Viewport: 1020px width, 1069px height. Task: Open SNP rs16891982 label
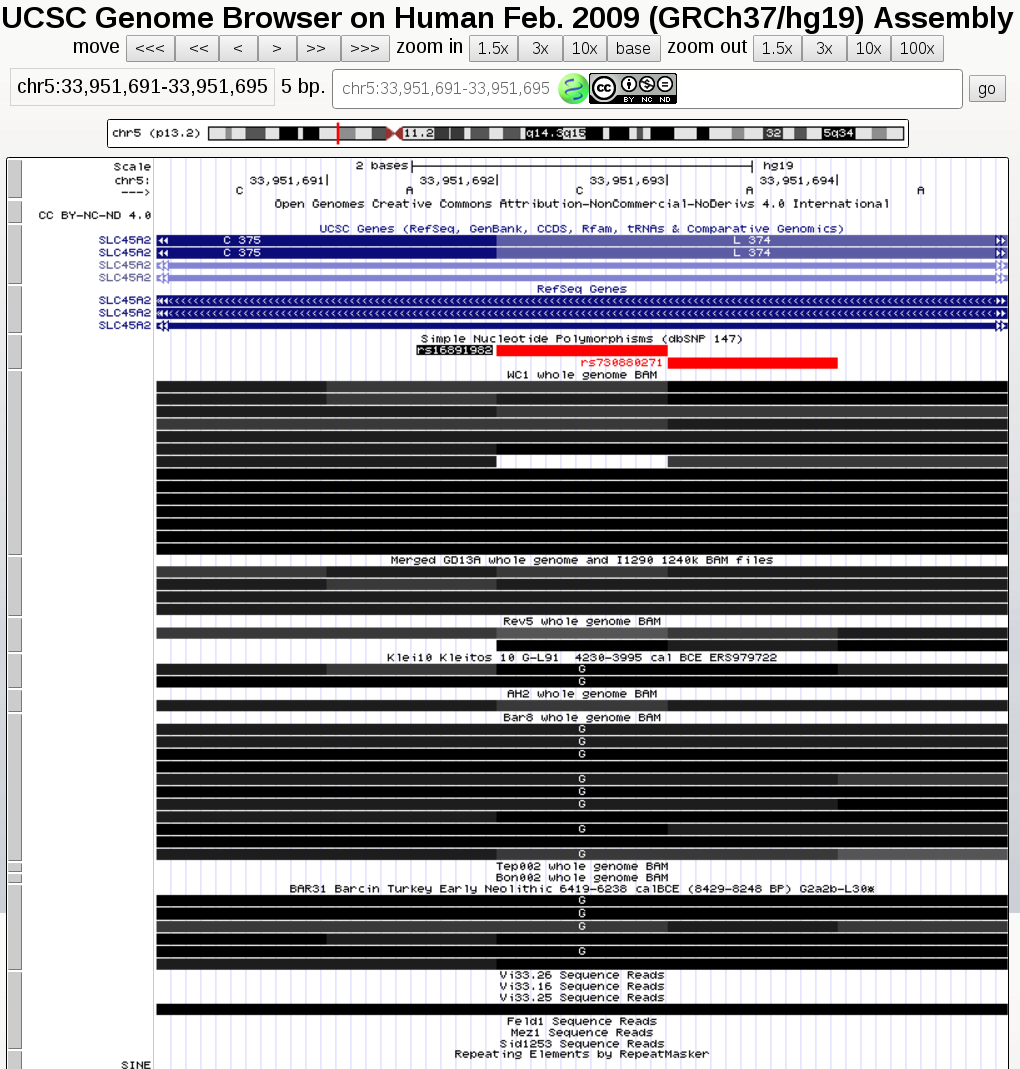point(454,350)
